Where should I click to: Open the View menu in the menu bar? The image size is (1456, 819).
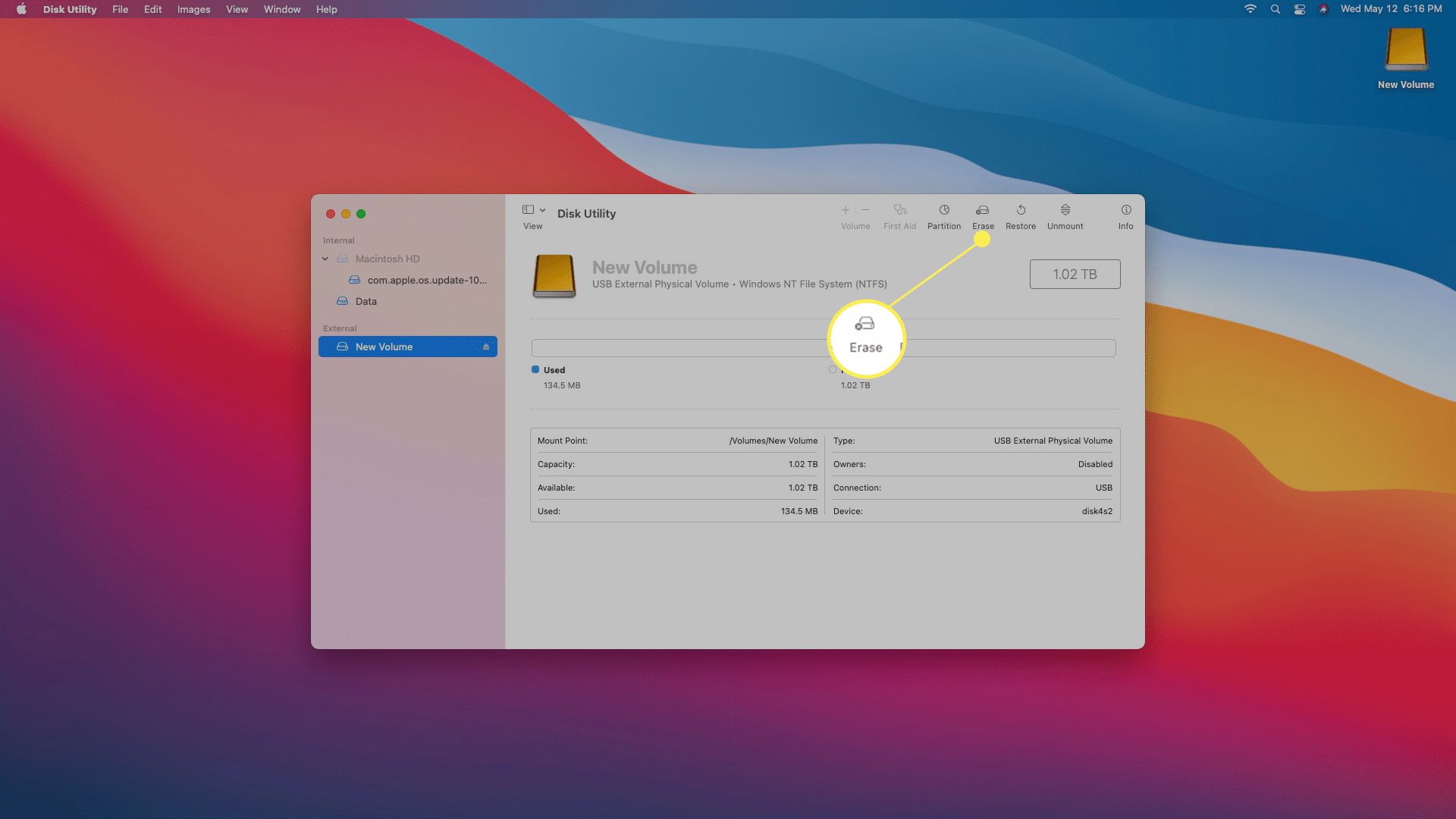tap(237, 9)
